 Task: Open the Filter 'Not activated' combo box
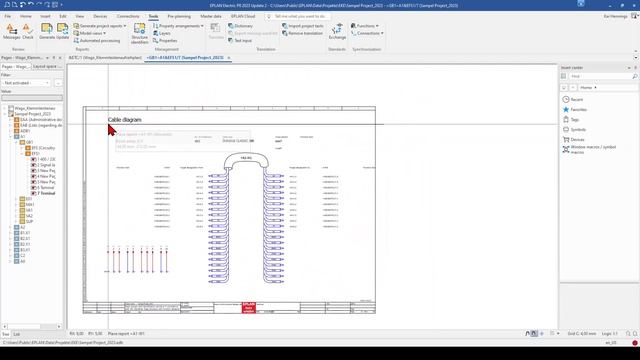click(x=26, y=83)
